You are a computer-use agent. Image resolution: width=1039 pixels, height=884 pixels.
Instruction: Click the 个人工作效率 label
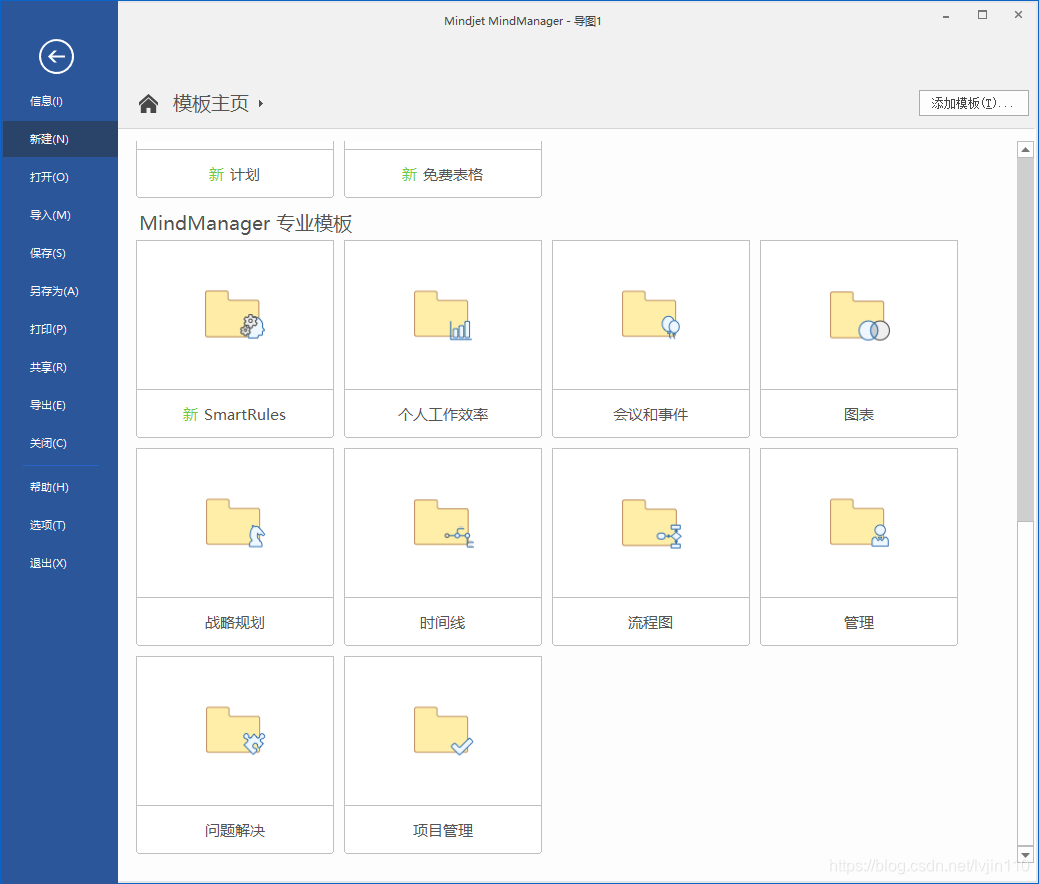(x=443, y=415)
